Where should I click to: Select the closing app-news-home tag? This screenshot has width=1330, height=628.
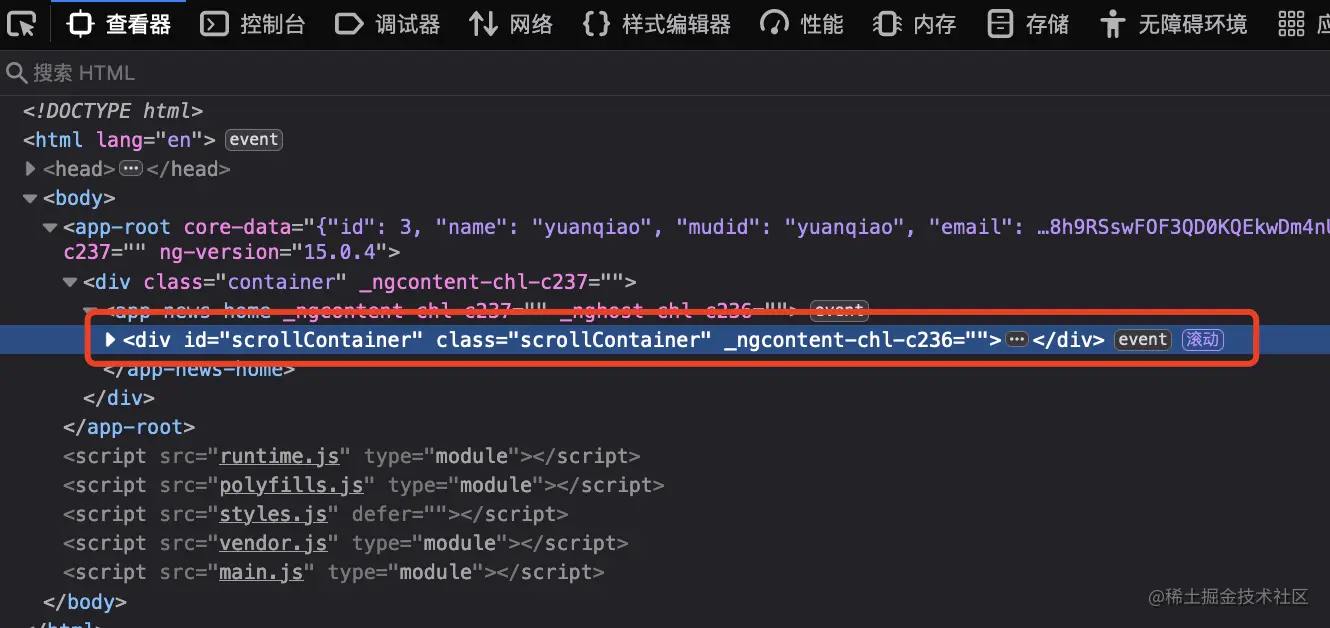pos(199,369)
